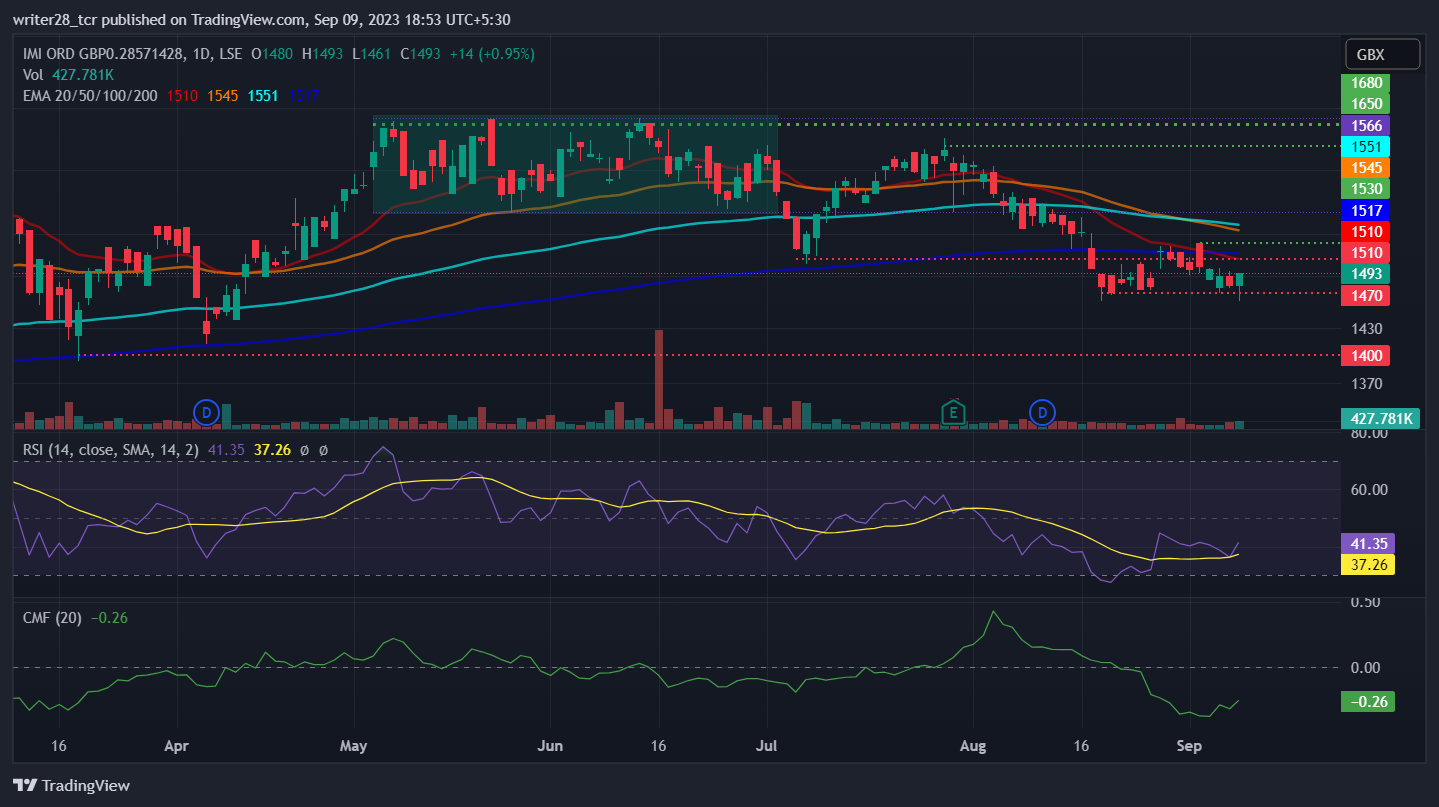The width and height of the screenshot is (1439, 807).
Task: Click the Aug label on the time axis
Action: pyautogui.click(x=973, y=746)
